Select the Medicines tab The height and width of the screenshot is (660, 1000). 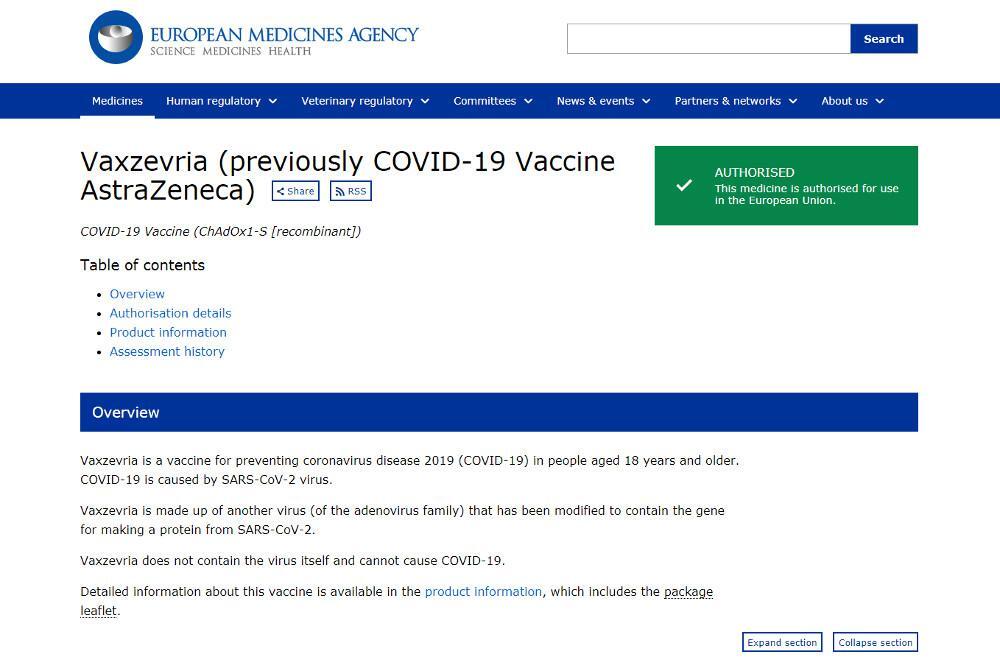[117, 101]
